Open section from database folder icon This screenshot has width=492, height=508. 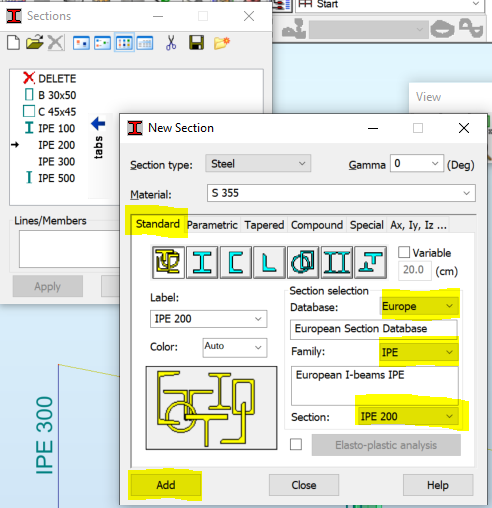click(x=35, y=43)
